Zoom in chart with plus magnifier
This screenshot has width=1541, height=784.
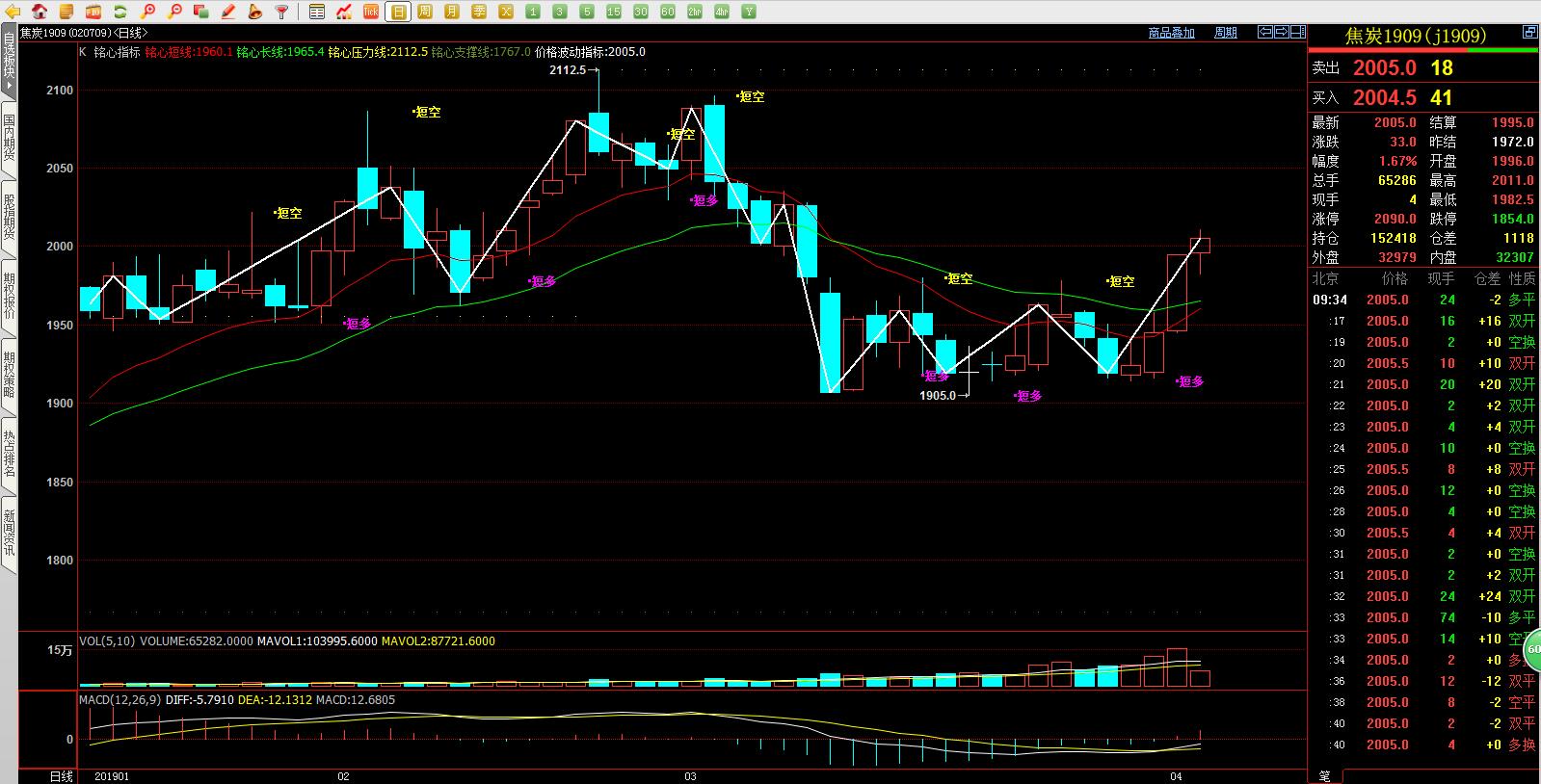click(x=147, y=12)
